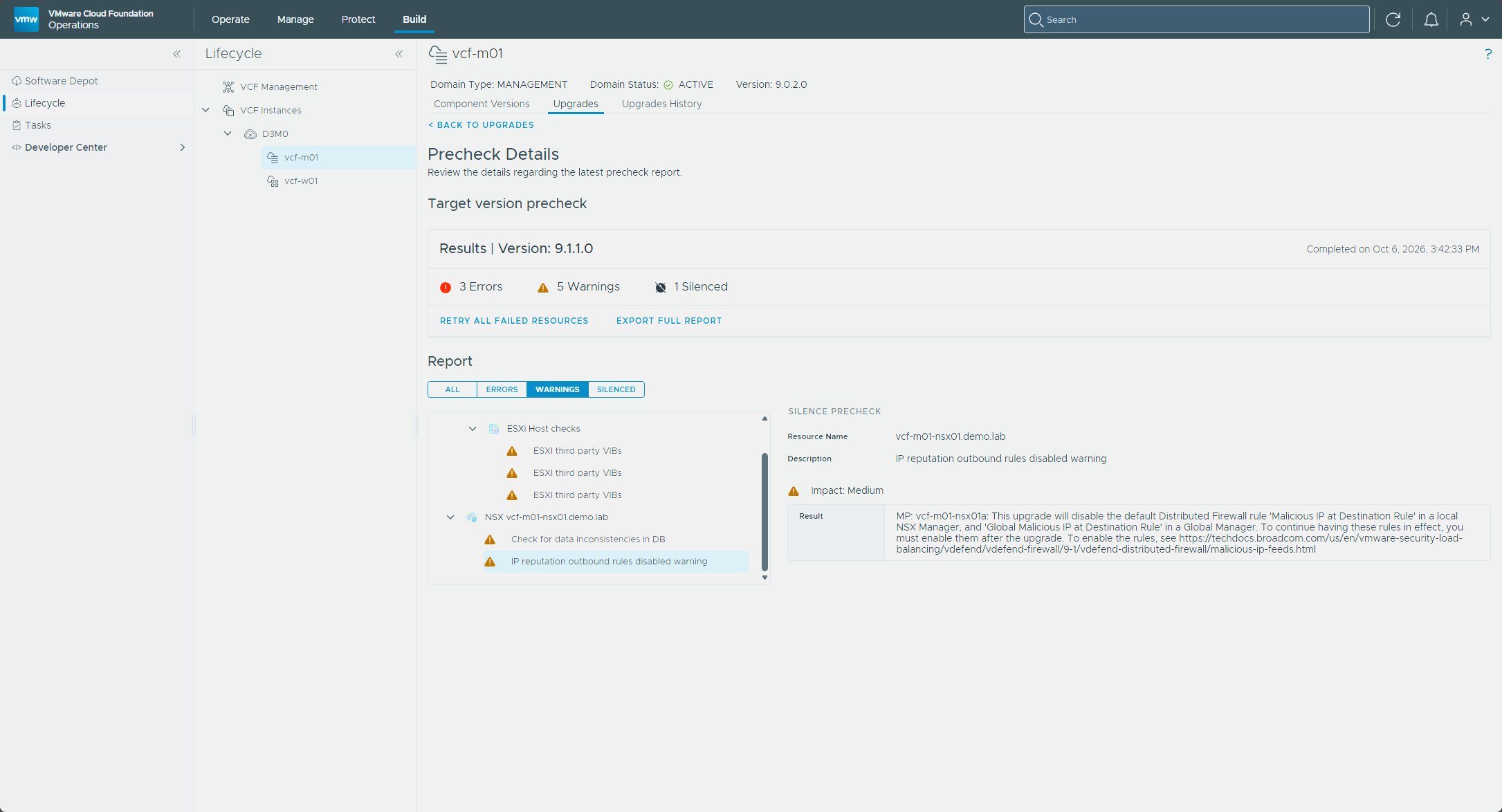The height and width of the screenshot is (812, 1502).
Task: Filter report by SILENCED
Action: (x=616, y=389)
